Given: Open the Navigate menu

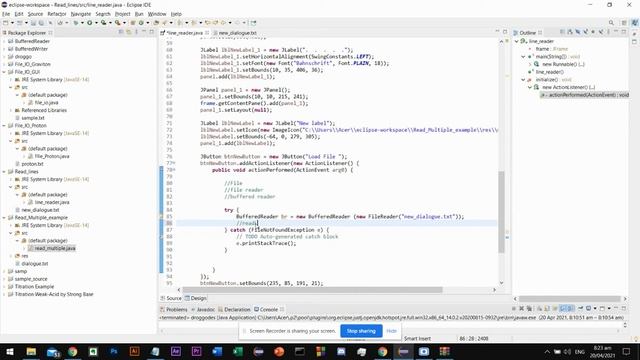Looking at the screenshot, I should pos(81,14).
